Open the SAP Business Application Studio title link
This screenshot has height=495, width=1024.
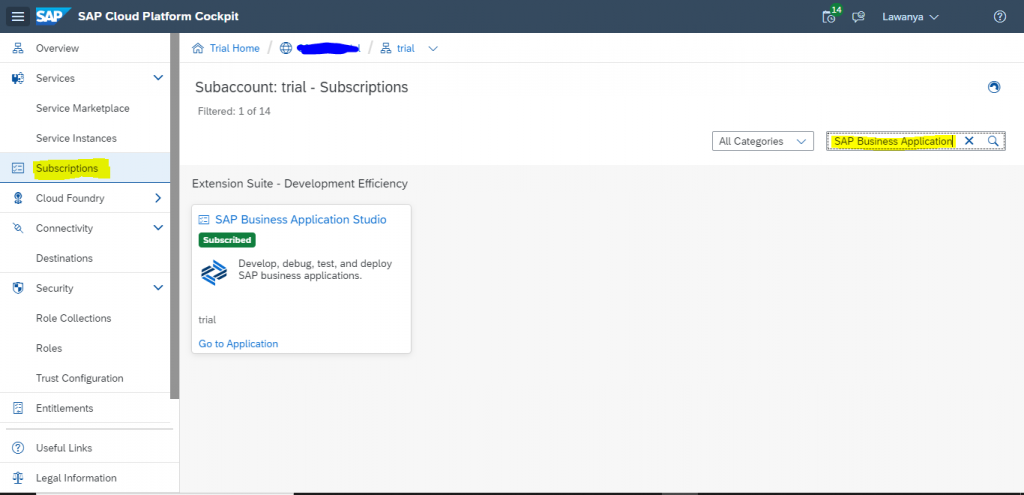[x=301, y=220]
